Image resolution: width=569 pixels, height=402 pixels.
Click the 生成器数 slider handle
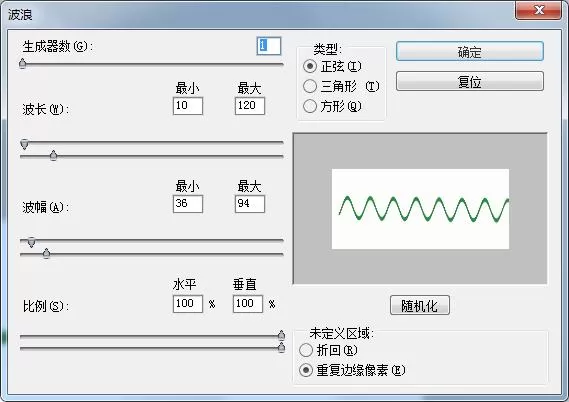[22, 63]
